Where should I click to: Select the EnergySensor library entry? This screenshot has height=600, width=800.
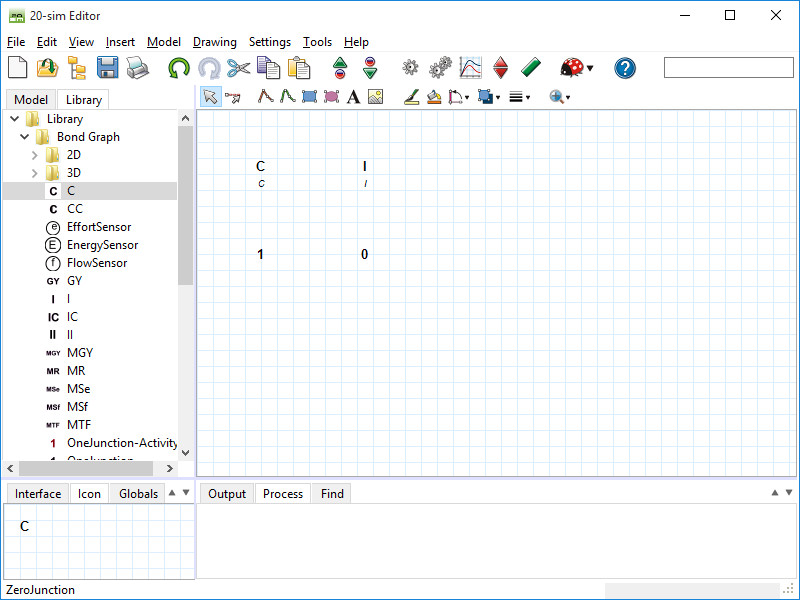point(102,245)
